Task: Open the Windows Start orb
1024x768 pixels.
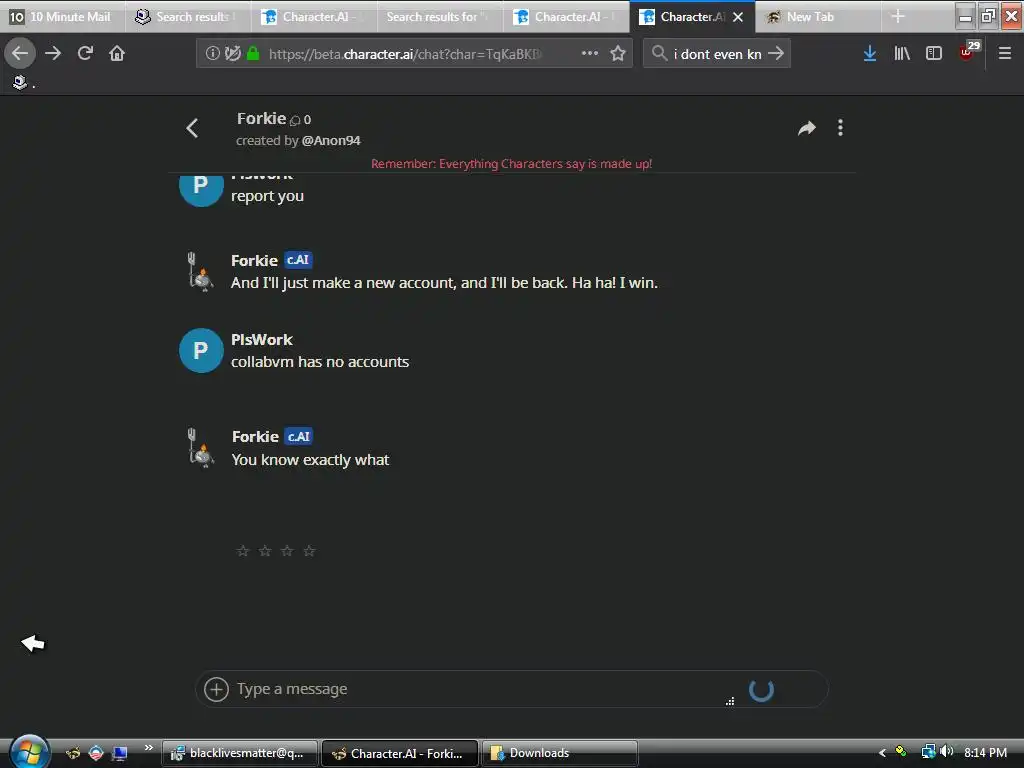Action: click(x=29, y=752)
